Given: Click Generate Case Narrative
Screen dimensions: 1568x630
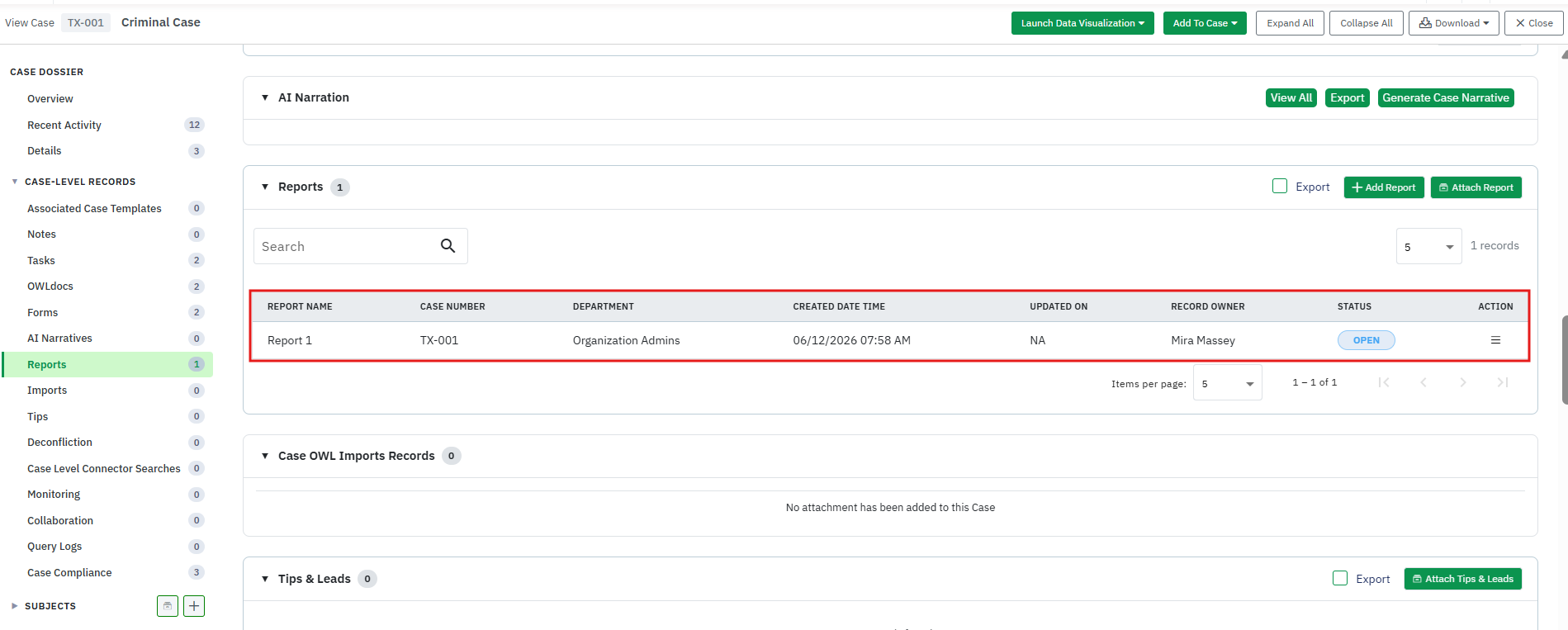Looking at the screenshot, I should [1446, 97].
